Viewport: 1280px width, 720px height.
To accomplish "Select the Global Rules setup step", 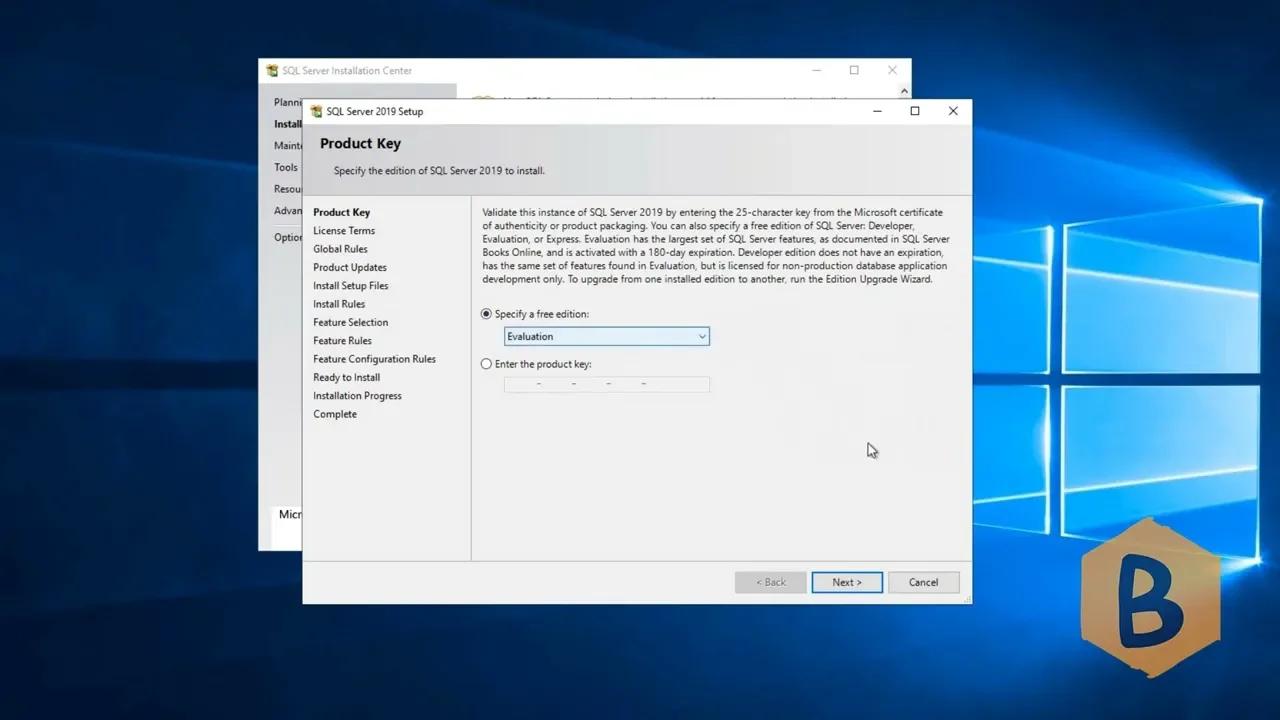I will click(x=340, y=248).
